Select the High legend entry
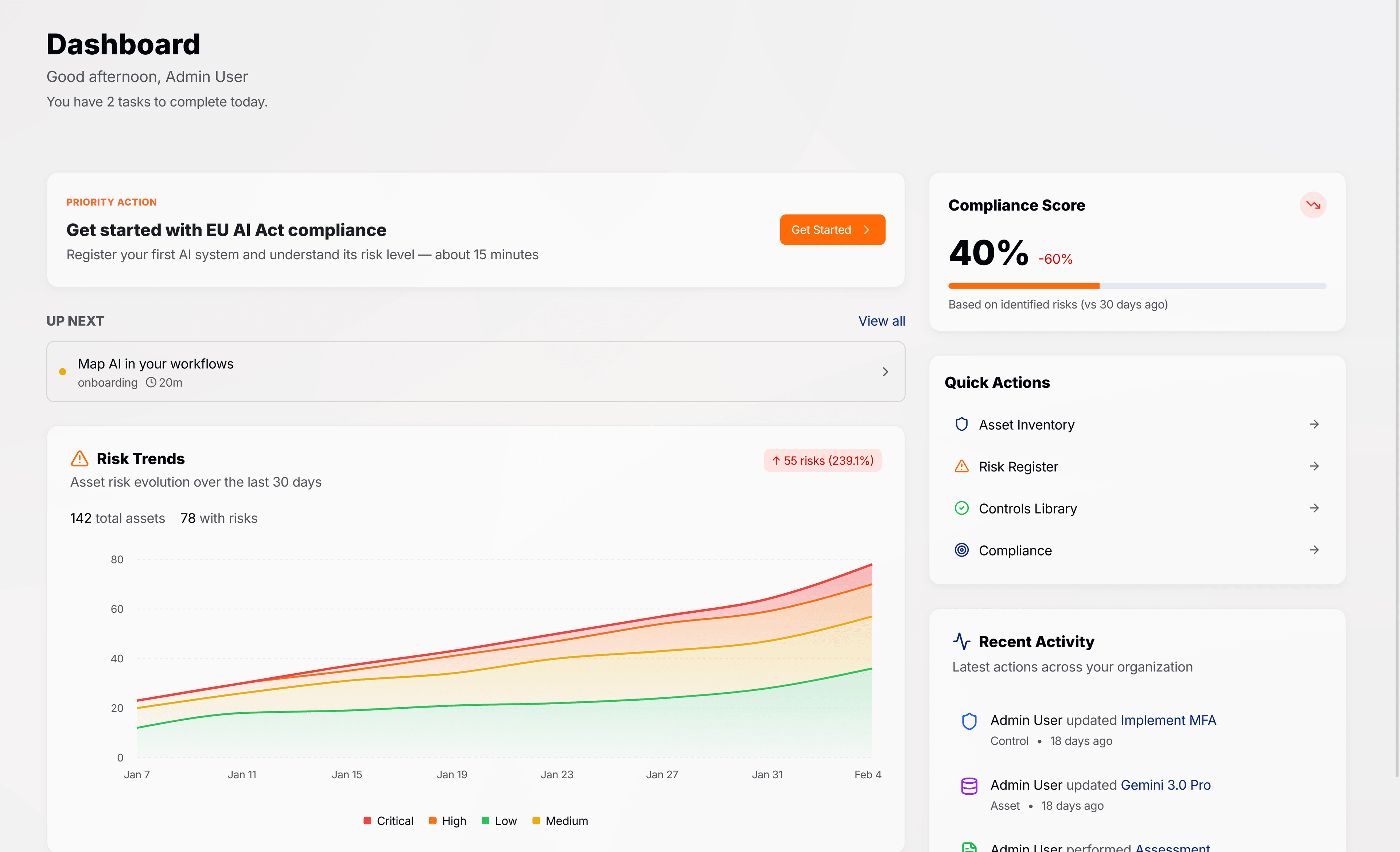Image resolution: width=1400 pixels, height=852 pixels. [447, 820]
